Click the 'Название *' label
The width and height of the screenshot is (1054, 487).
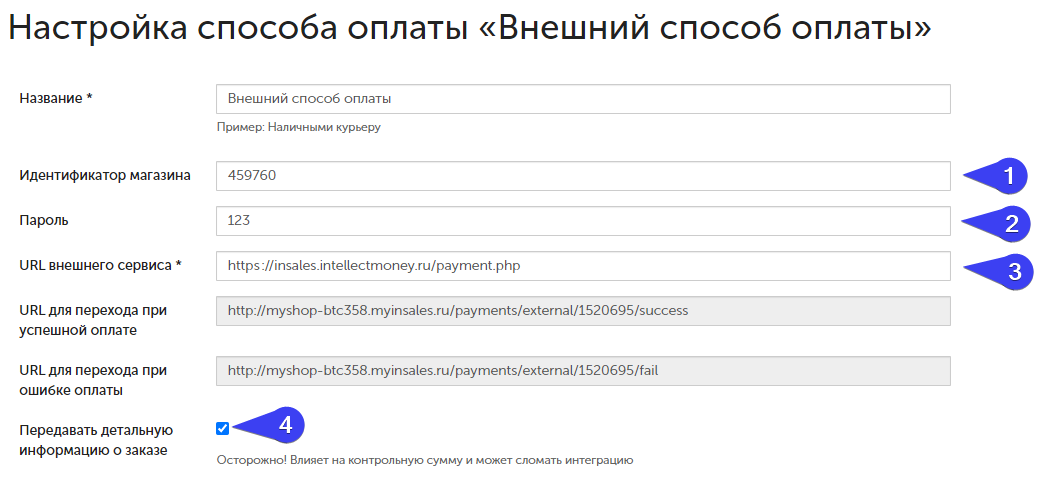click(56, 98)
